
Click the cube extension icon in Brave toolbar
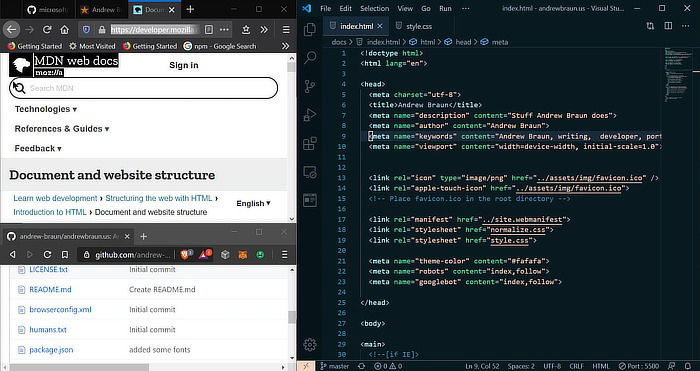225,254
